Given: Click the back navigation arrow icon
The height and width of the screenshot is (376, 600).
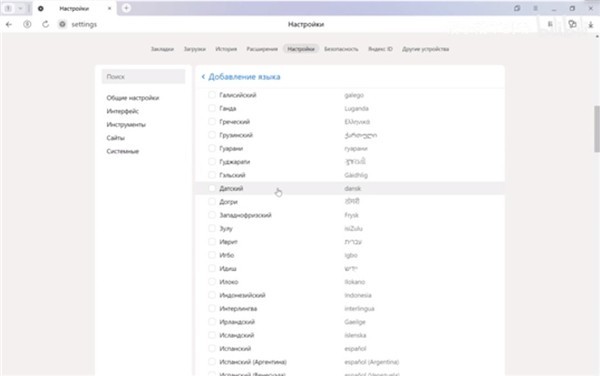Looking at the screenshot, I should coord(9,24).
